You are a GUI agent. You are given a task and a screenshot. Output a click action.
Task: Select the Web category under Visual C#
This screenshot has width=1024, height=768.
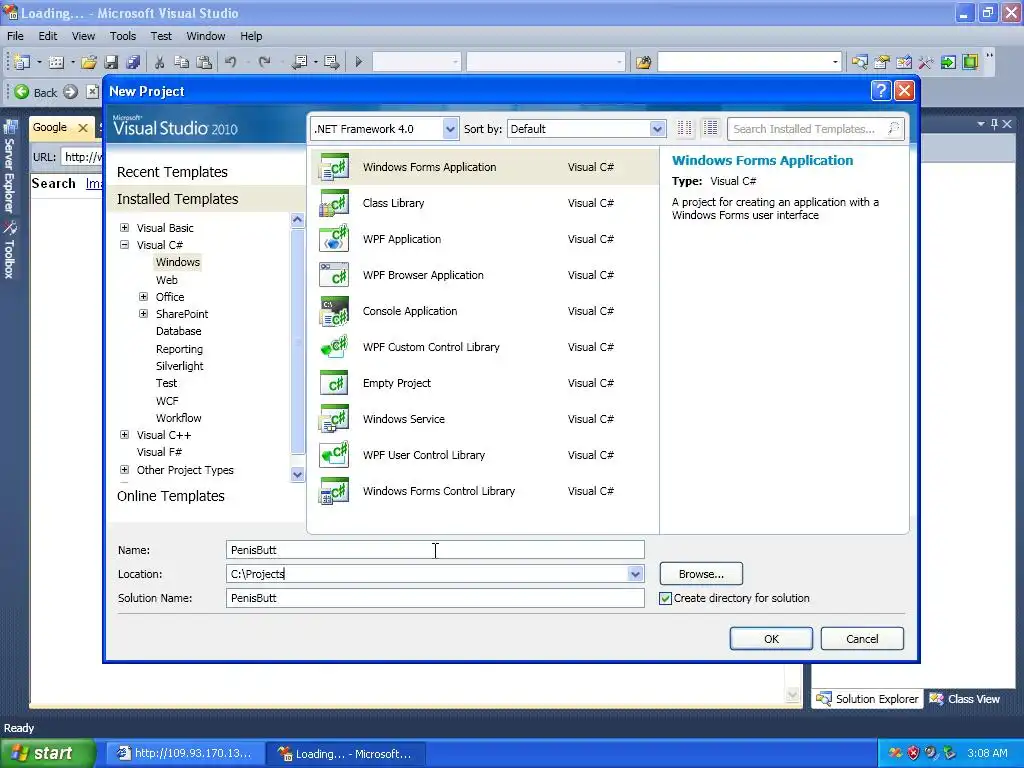[167, 280]
